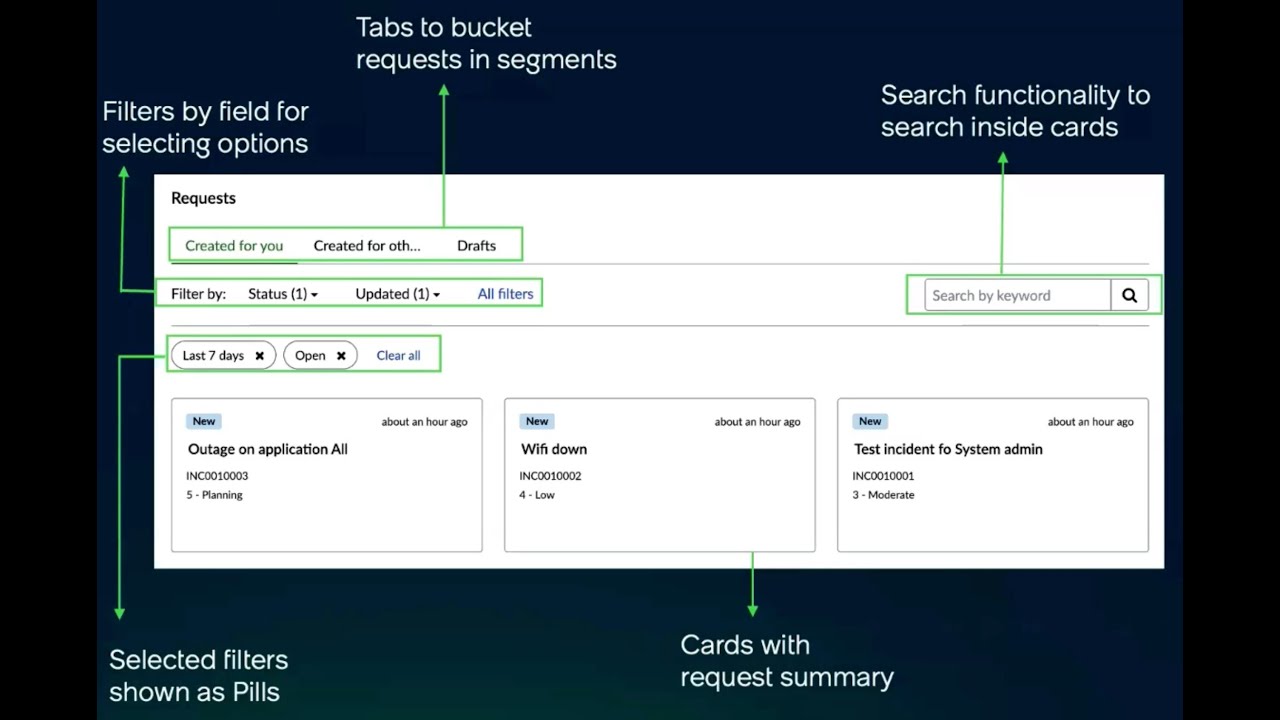Click the "New" badge on the Wifi down card
Image resolution: width=1280 pixels, height=720 pixels.
(x=537, y=421)
